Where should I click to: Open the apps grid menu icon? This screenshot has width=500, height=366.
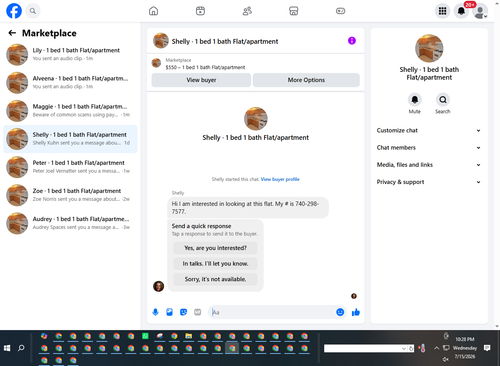pos(442,11)
